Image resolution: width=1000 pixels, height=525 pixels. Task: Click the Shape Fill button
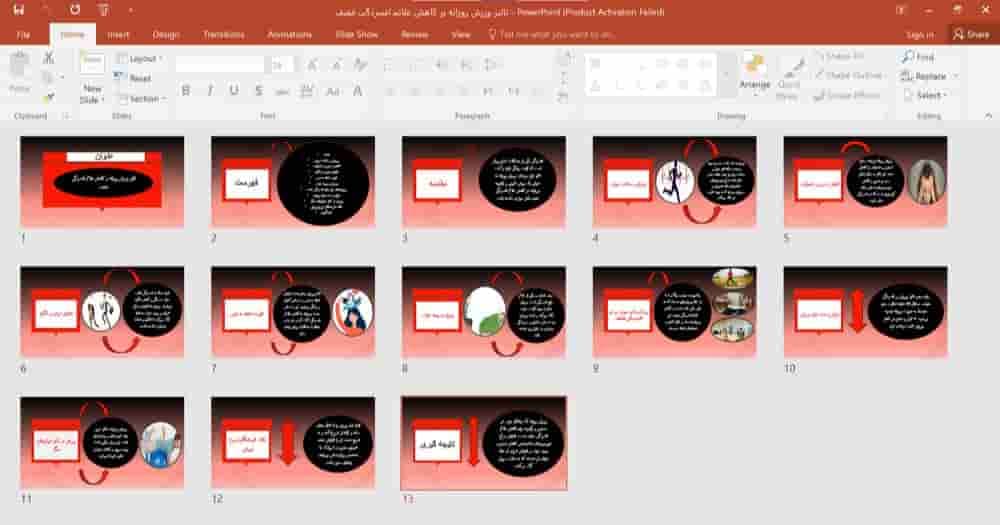coord(839,57)
